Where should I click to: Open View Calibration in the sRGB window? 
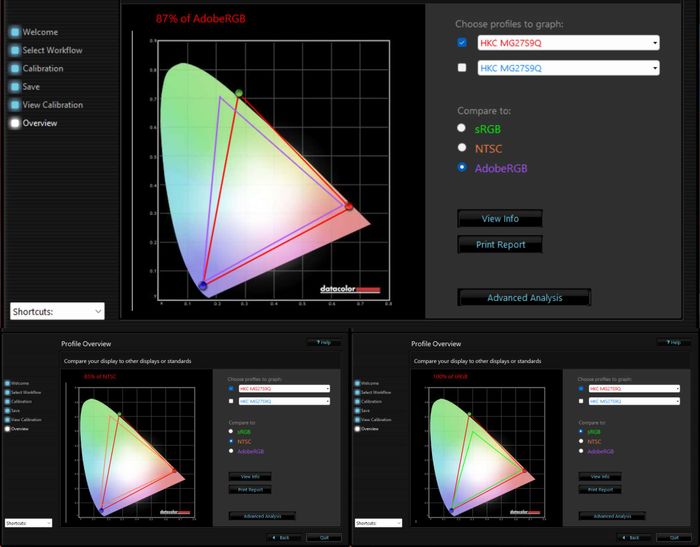pos(373,420)
